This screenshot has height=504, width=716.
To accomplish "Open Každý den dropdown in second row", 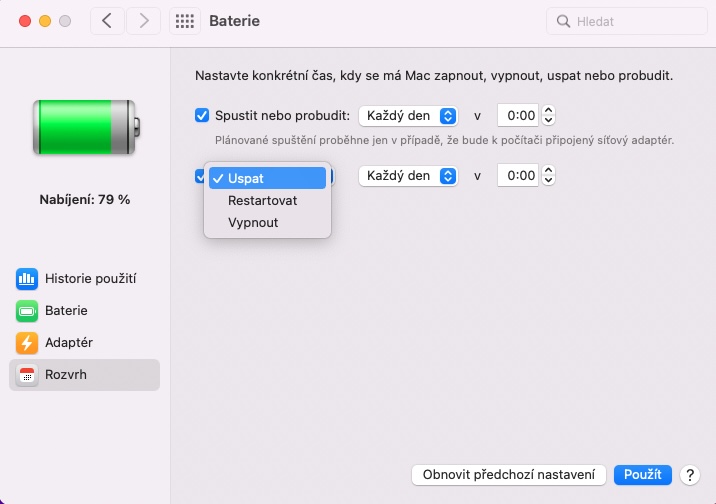I will click(408, 176).
